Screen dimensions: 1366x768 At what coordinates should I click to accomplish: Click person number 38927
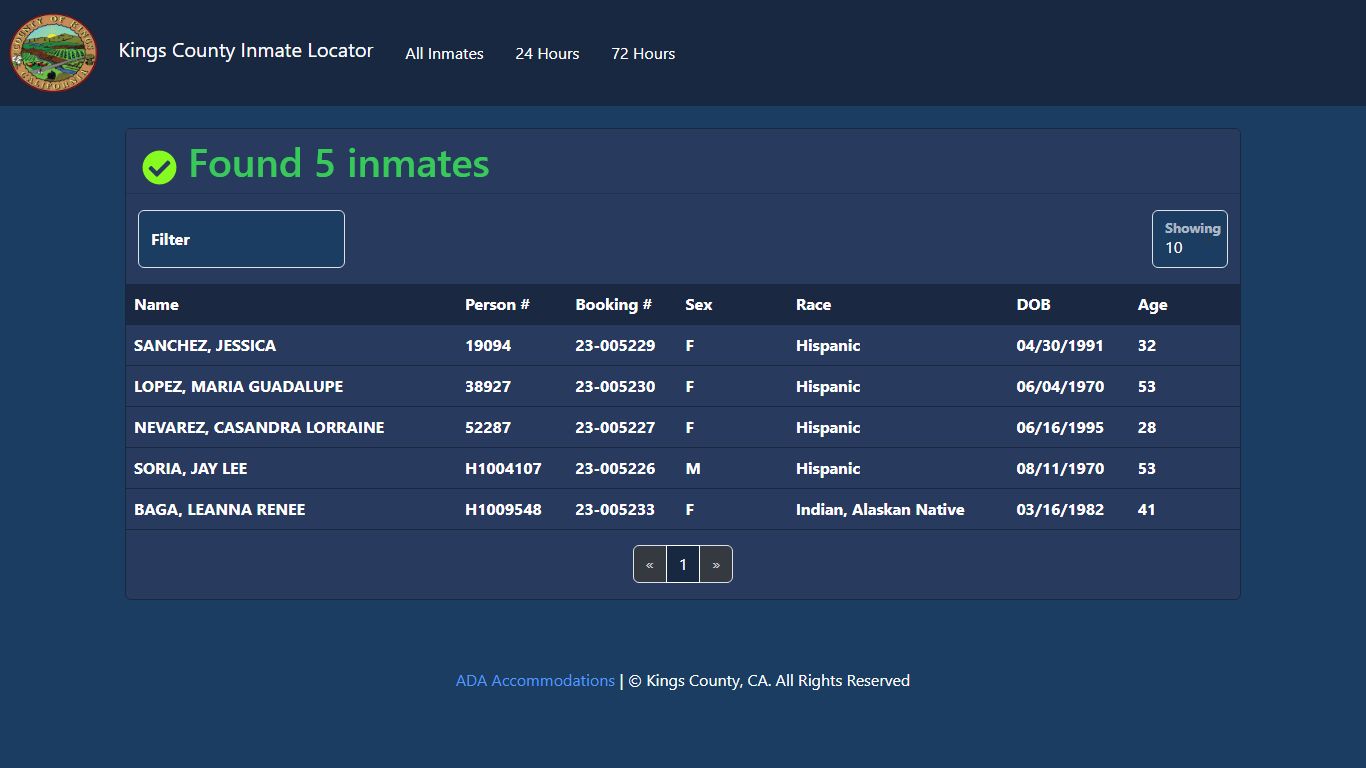click(488, 387)
